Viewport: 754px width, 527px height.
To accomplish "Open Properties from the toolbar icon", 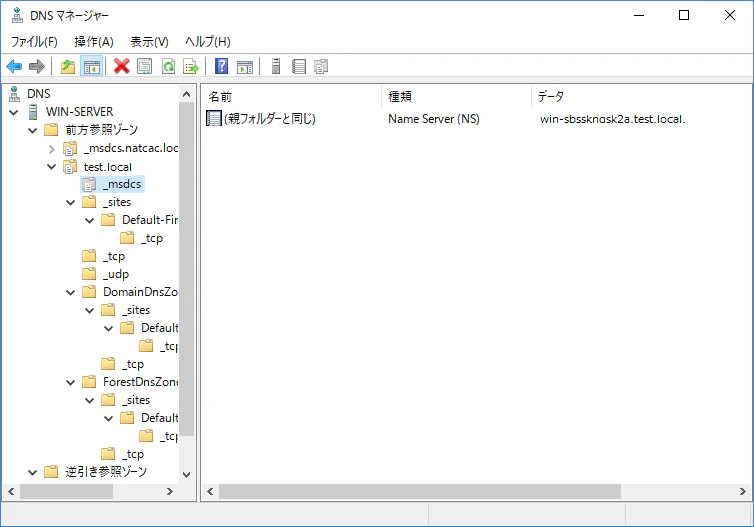I will (144, 66).
